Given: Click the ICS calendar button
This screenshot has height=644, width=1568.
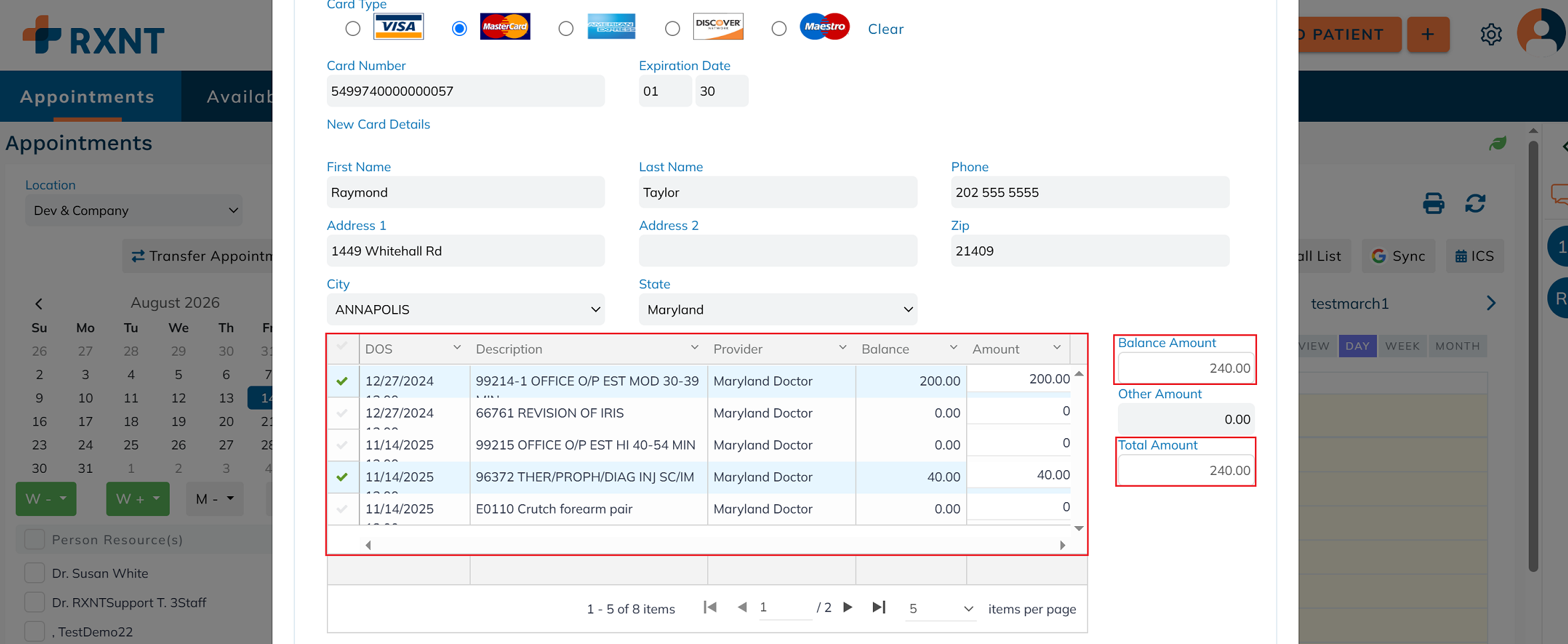Looking at the screenshot, I should click(1475, 256).
